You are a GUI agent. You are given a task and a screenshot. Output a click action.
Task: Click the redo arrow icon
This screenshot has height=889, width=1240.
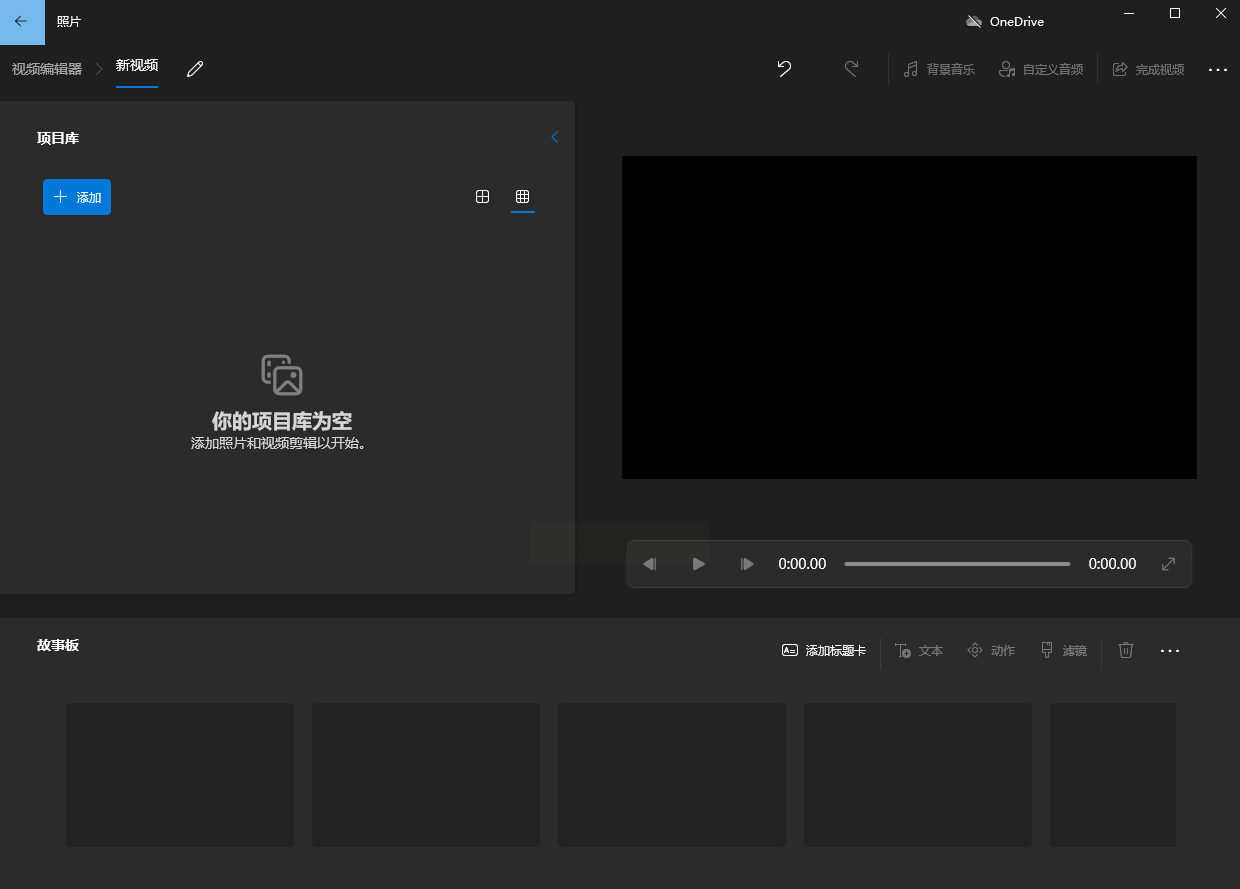tap(851, 69)
